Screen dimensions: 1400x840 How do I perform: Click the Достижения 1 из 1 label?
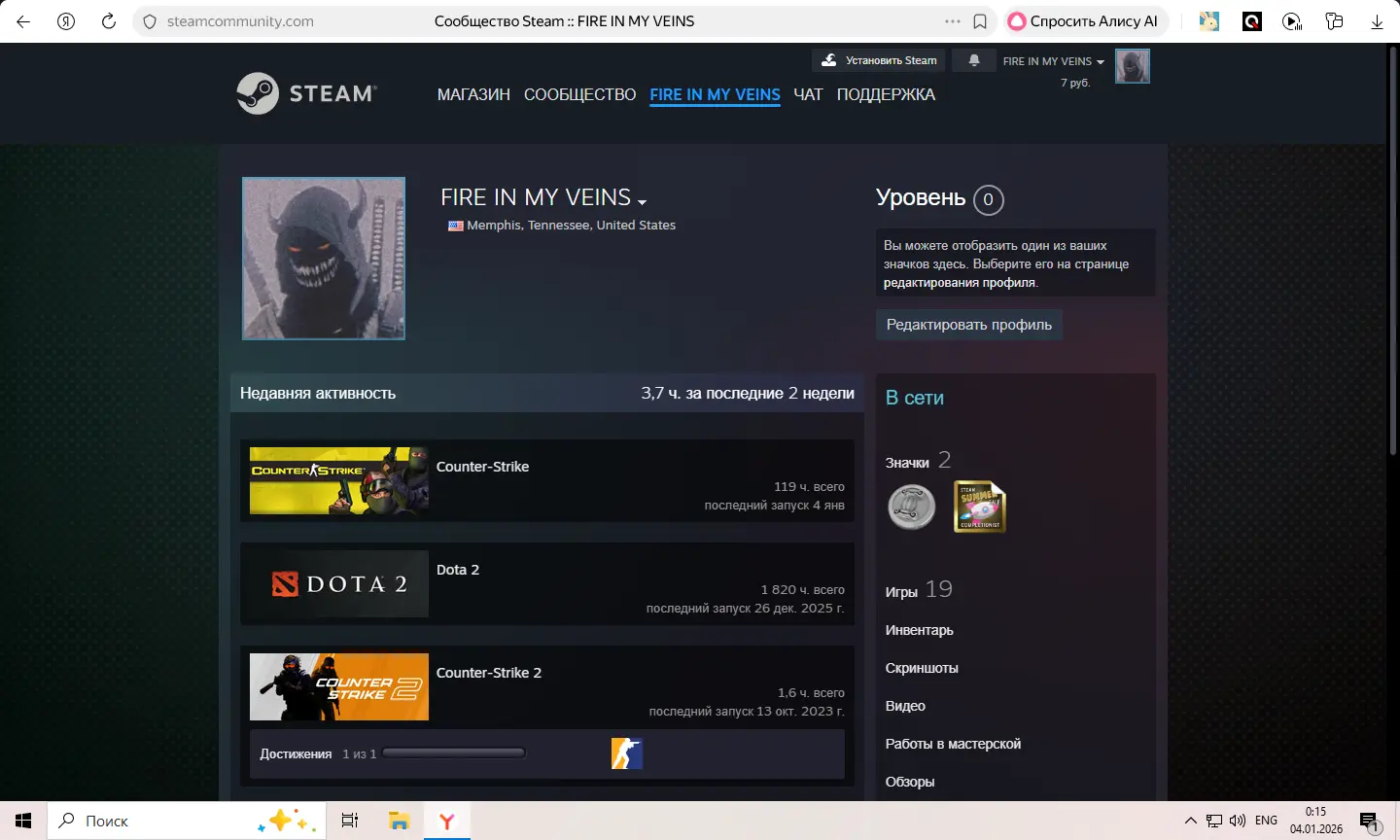click(318, 754)
